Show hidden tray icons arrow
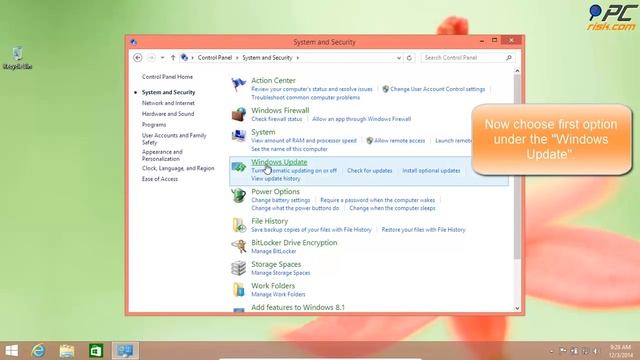This screenshot has width=640, height=360. (x=551, y=351)
